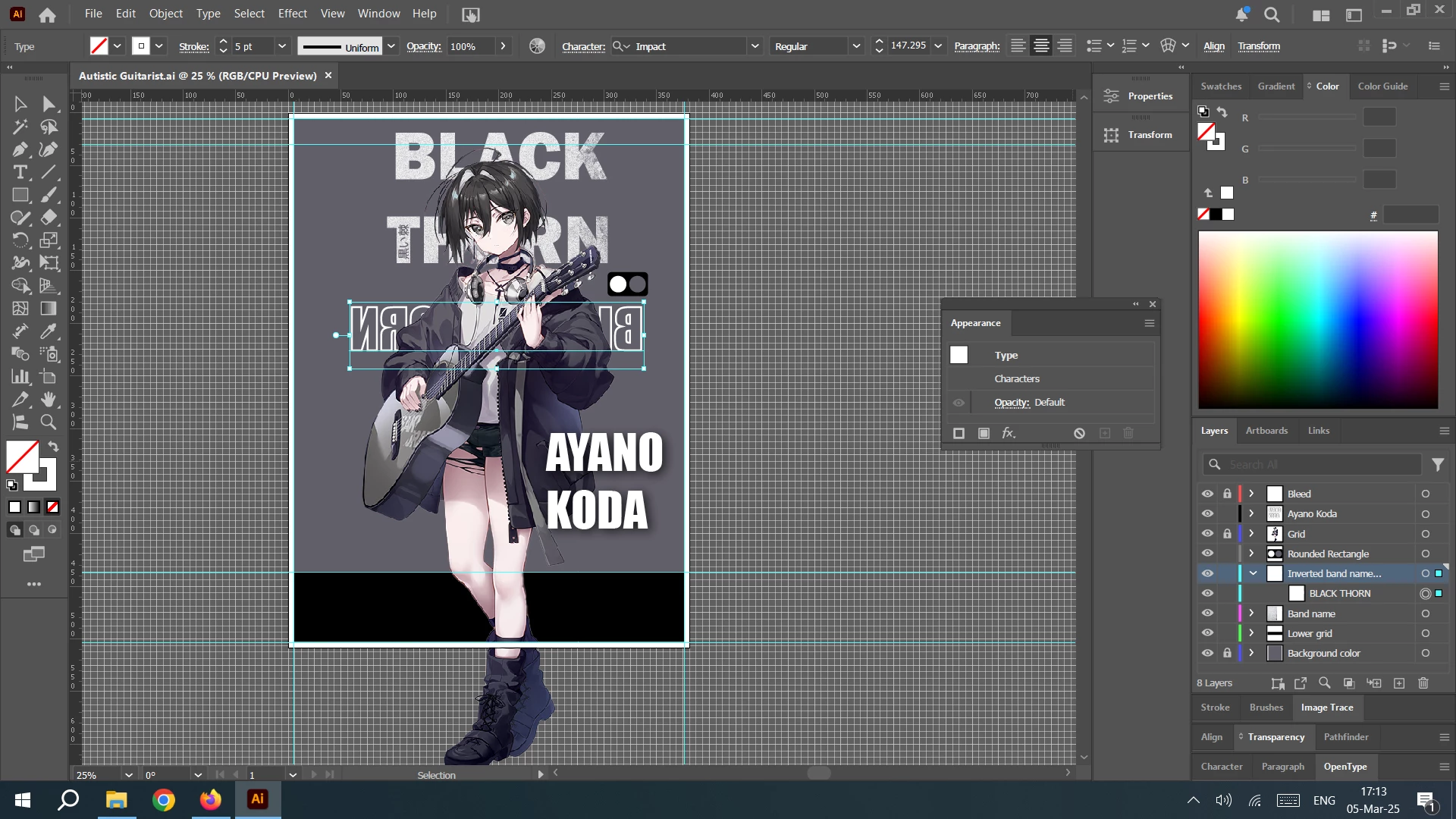
Task: Delete selected layer using trash icon
Action: click(x=1423, y=683)
